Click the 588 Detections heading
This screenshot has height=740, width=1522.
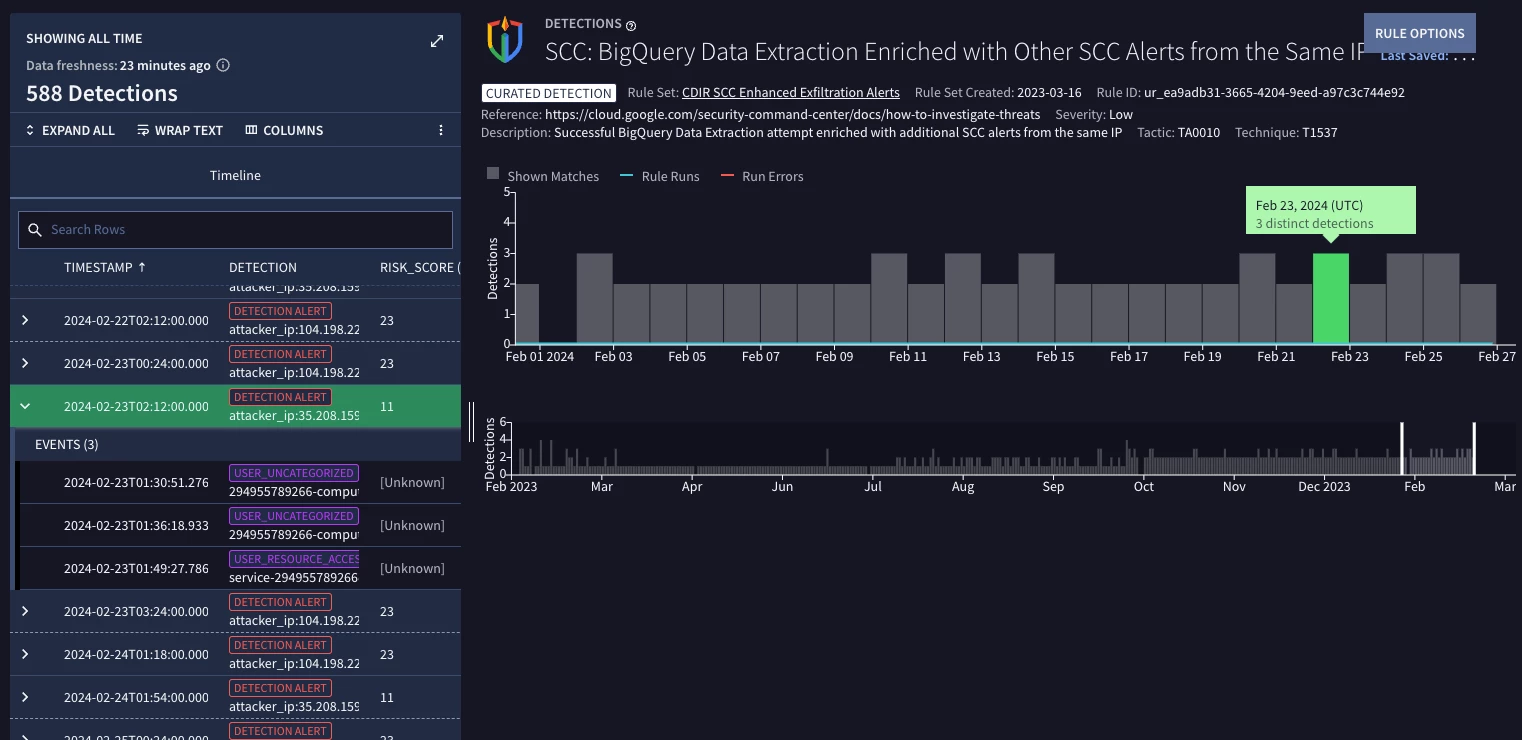coord(102,94)
